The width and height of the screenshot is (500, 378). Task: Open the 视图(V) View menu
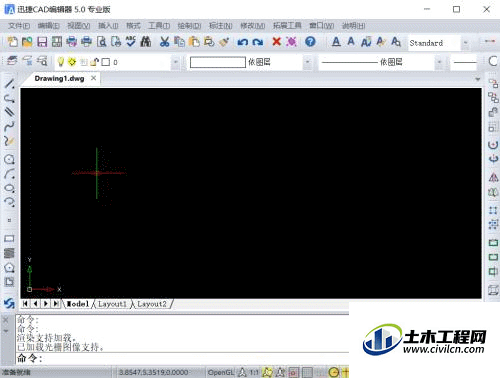click(x=79, y=26)
